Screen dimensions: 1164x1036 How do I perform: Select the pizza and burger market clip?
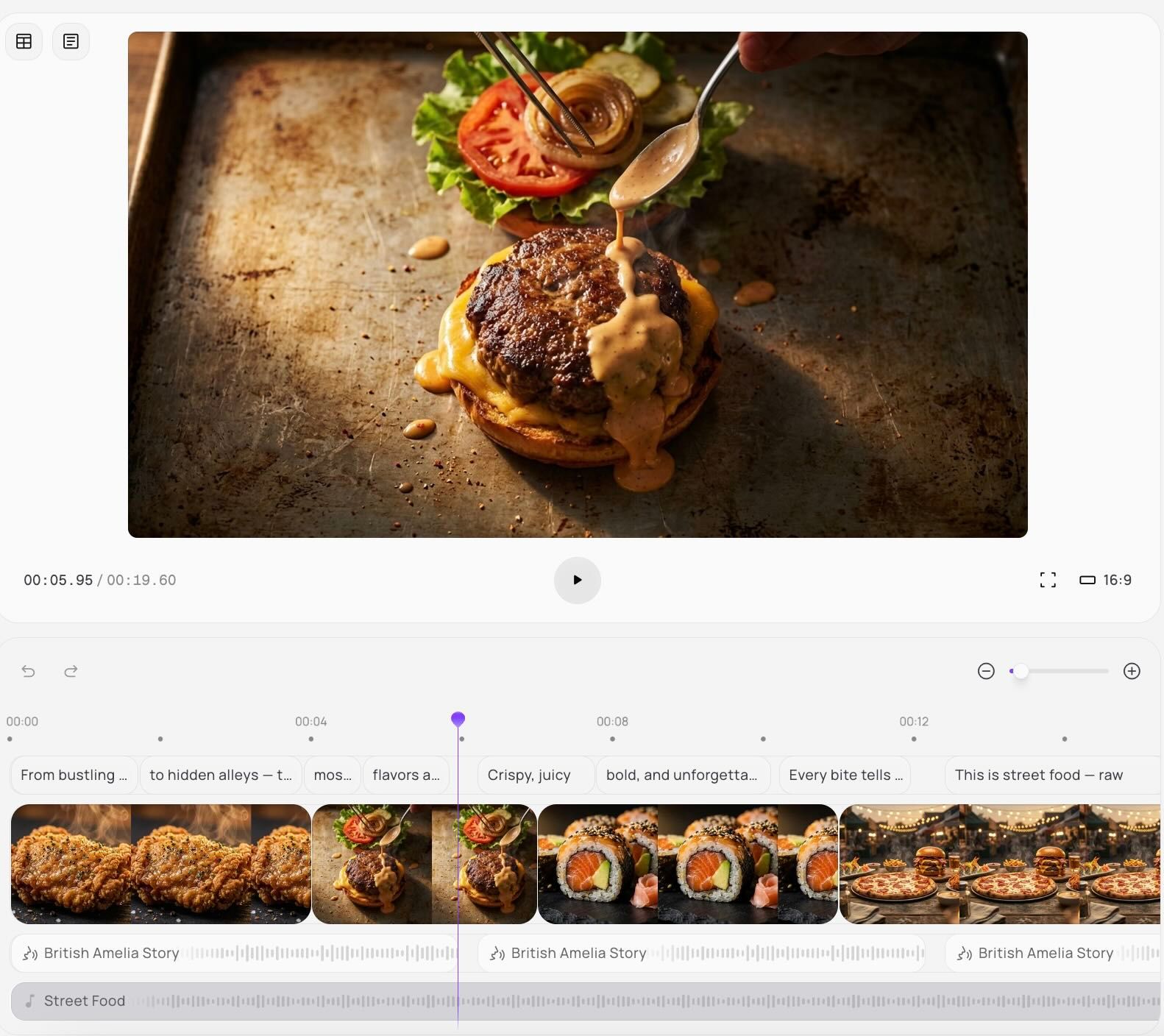point(999,864)
